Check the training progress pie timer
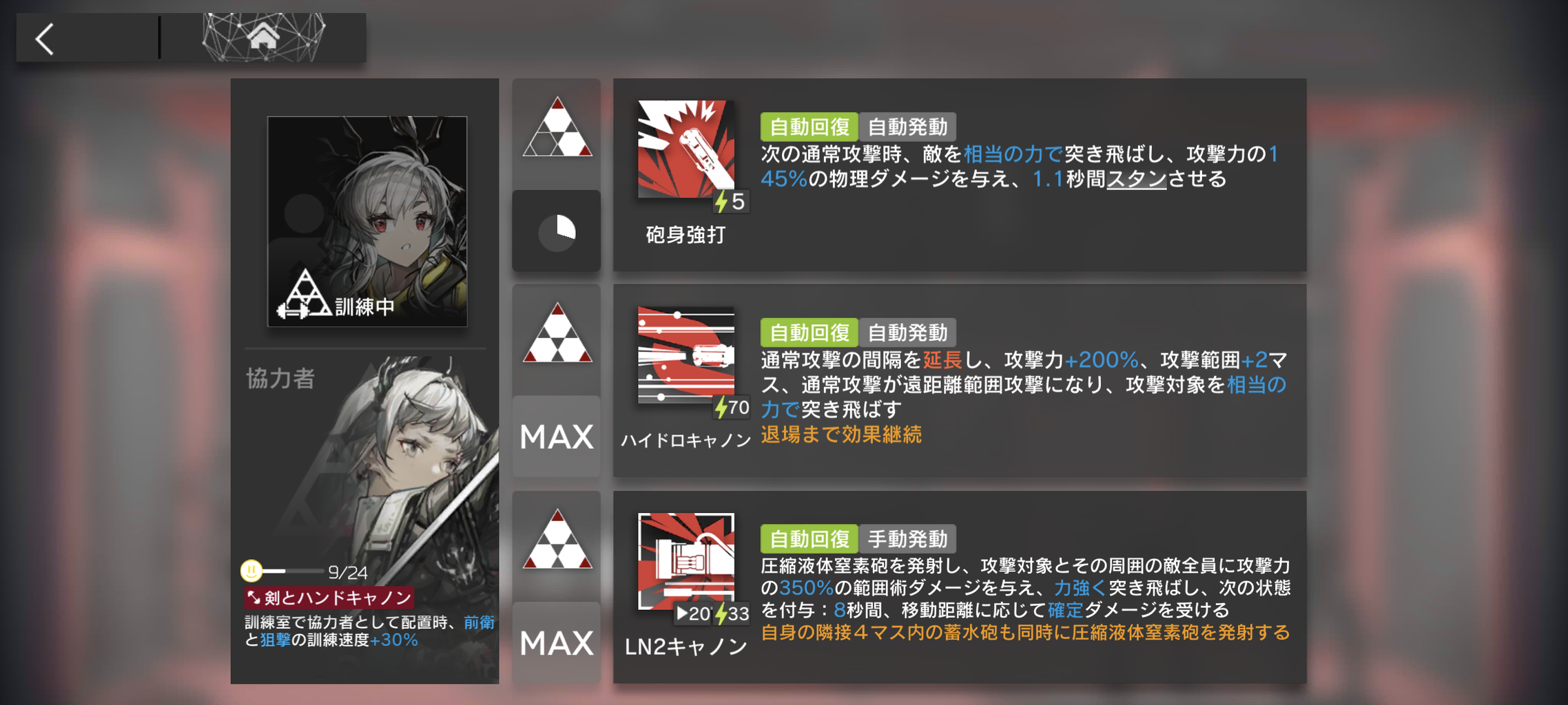Screen dimensions: 1568x705 click(557, 232)
